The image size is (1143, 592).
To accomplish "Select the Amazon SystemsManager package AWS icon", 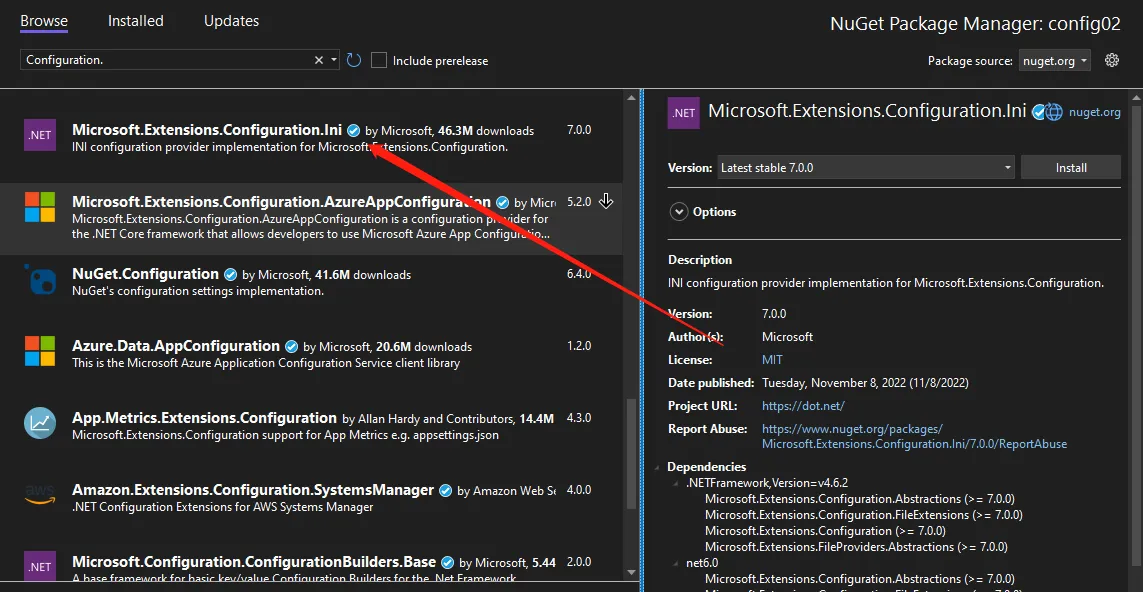I will 39,495.
